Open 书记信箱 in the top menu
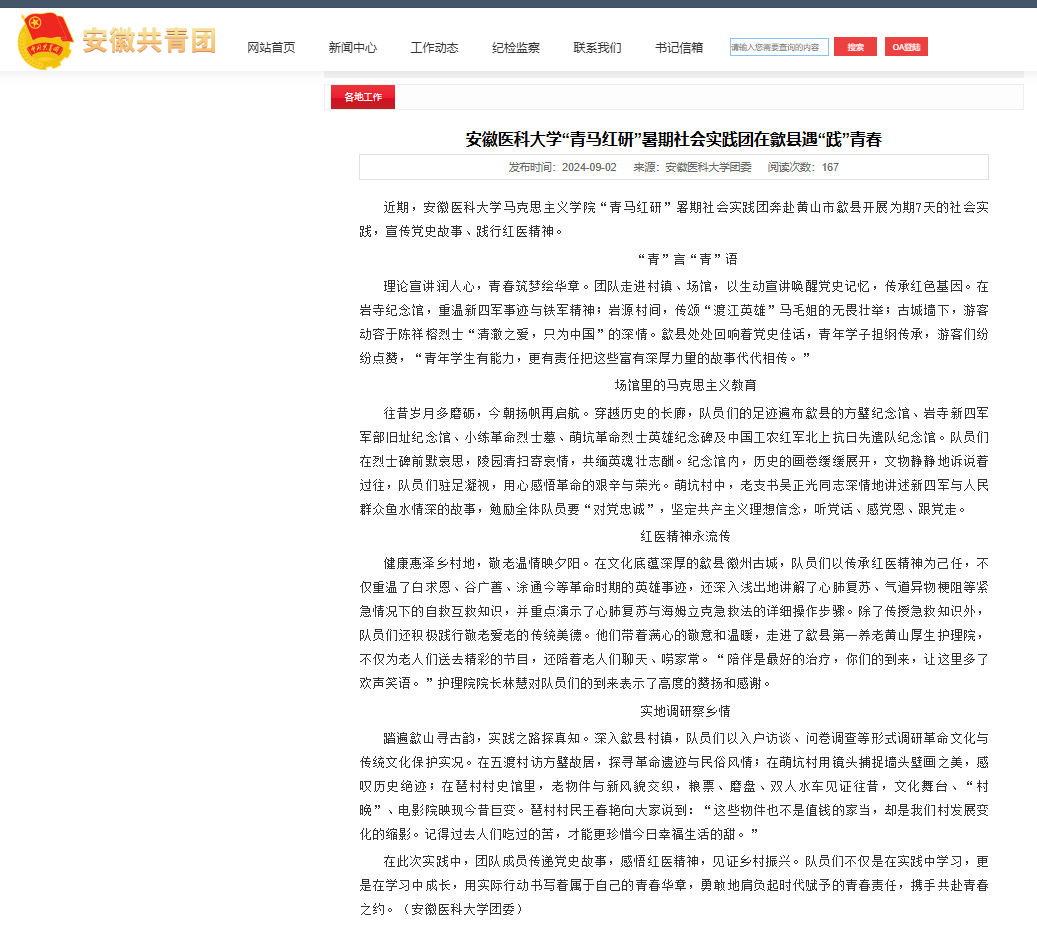Screen dimensions: 1037x932 [x=679, y=47]
